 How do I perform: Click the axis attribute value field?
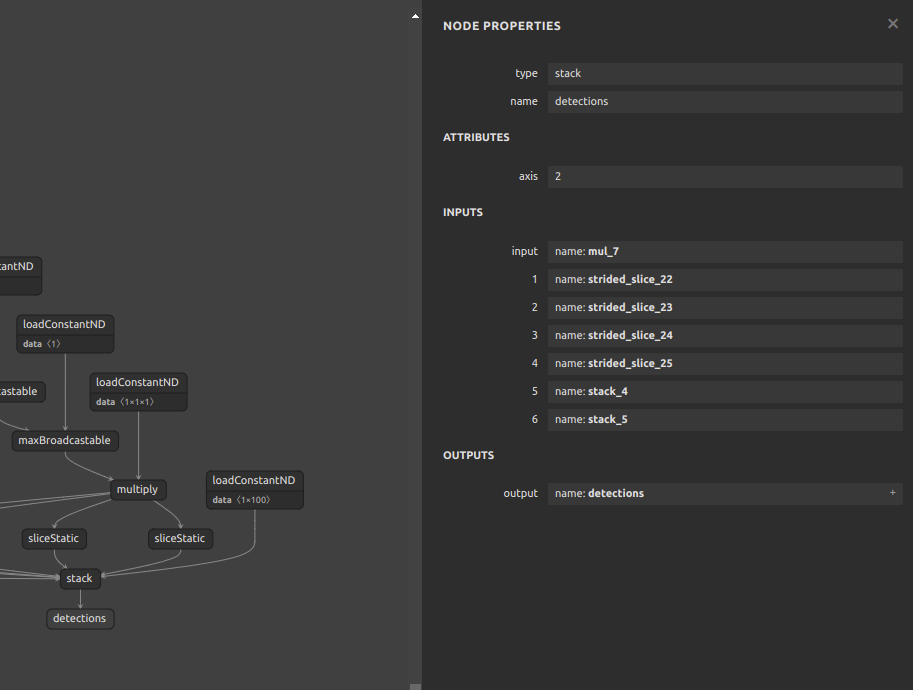pos(724,176)
